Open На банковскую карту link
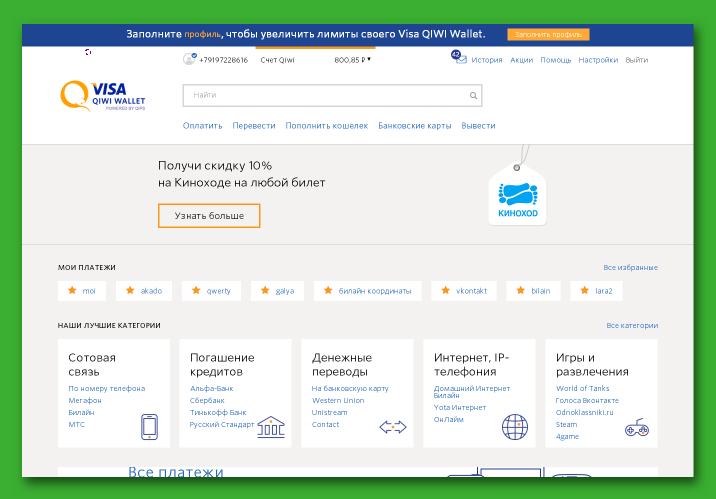This screenshot has height=499, width=716. [x=350, y=389]
